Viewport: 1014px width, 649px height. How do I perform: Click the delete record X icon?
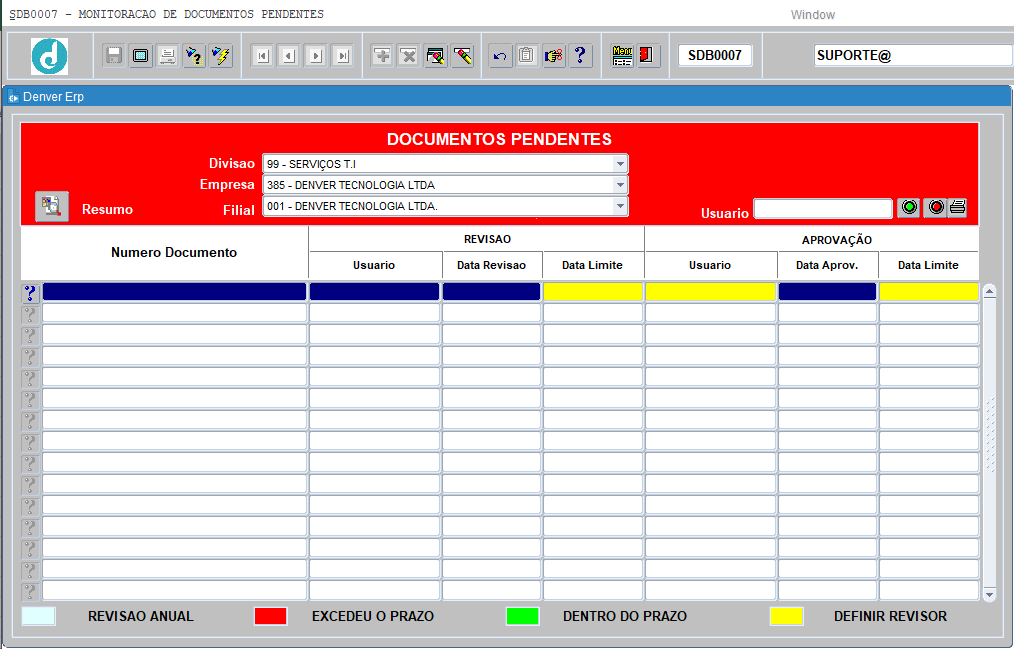(x=409, y=56)
